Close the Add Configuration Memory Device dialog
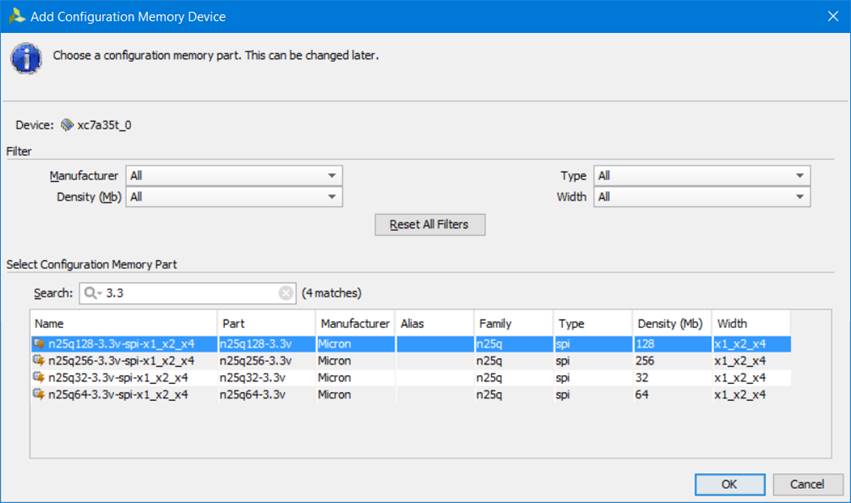Viewport: 851px width, 503px height. [x=832, y=16]
